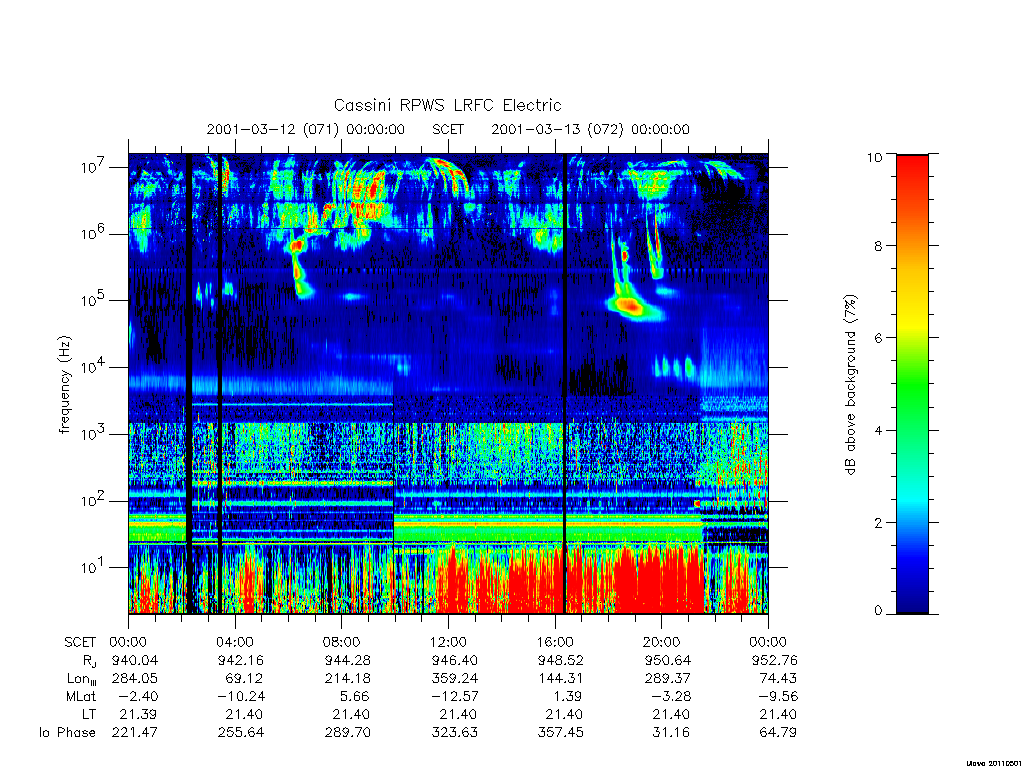Click the Io Phase value 64.79
Viewport: 1024px width, 768px height.
pos(778,733)
